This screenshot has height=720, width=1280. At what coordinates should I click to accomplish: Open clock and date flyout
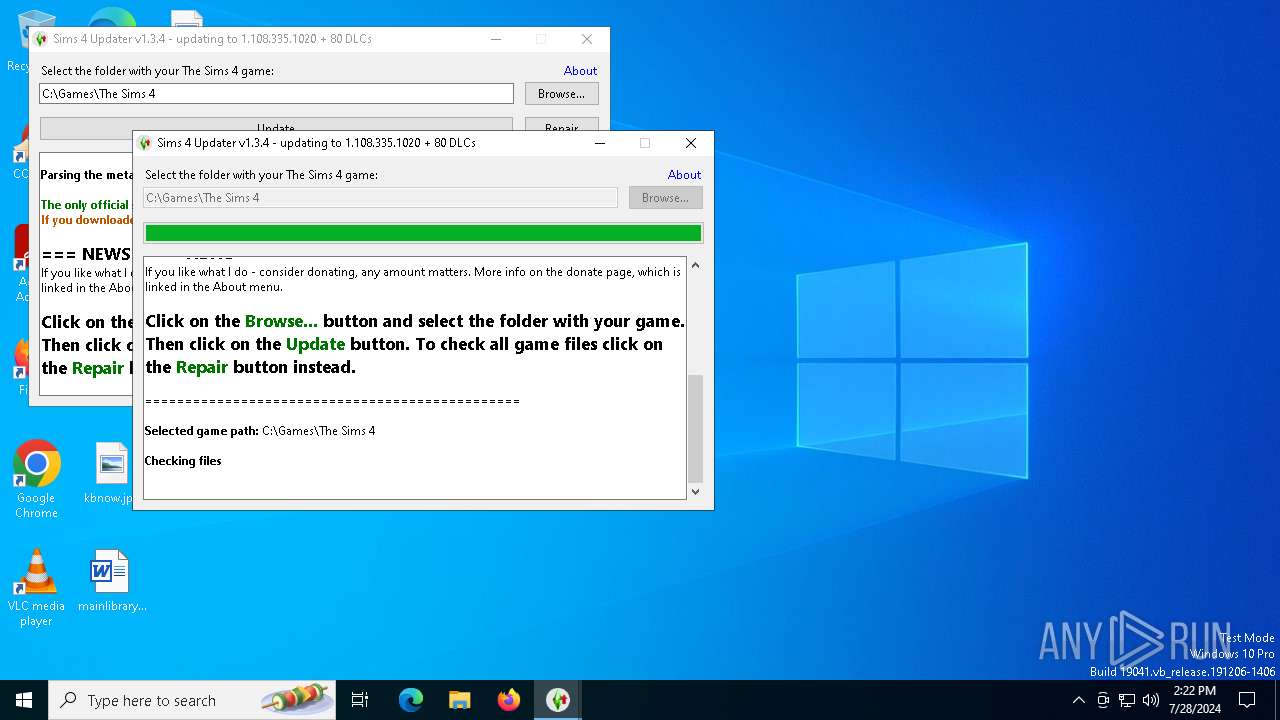click(1194, 700)
